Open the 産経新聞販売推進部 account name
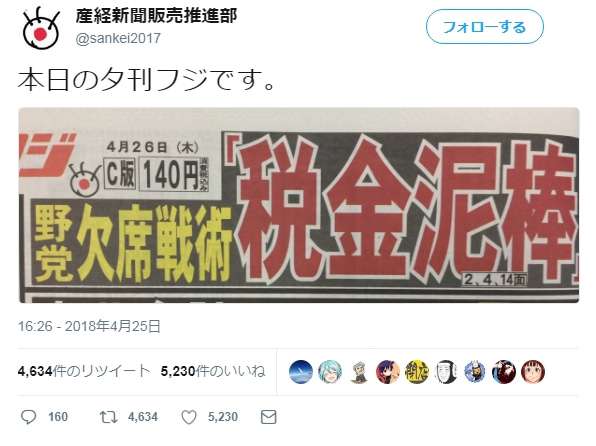This screenshot has height=446, width=596. (156, 16)
